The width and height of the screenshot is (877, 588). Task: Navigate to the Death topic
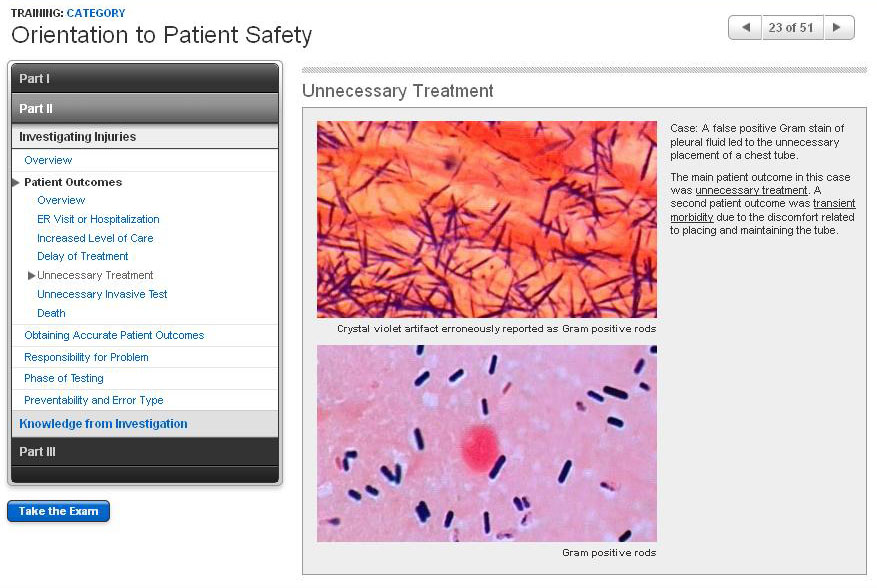[x=51, y=313]
